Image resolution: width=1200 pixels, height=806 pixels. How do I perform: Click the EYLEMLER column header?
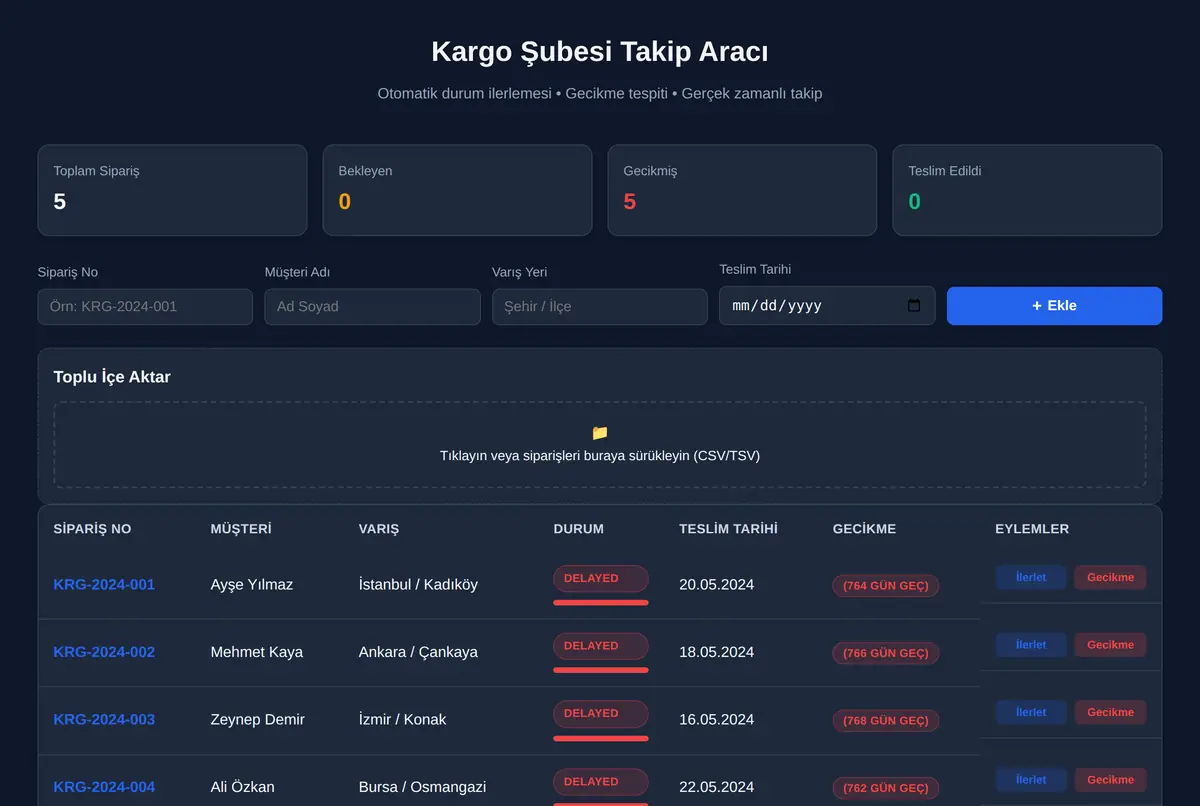click(x=1032, y=529)
